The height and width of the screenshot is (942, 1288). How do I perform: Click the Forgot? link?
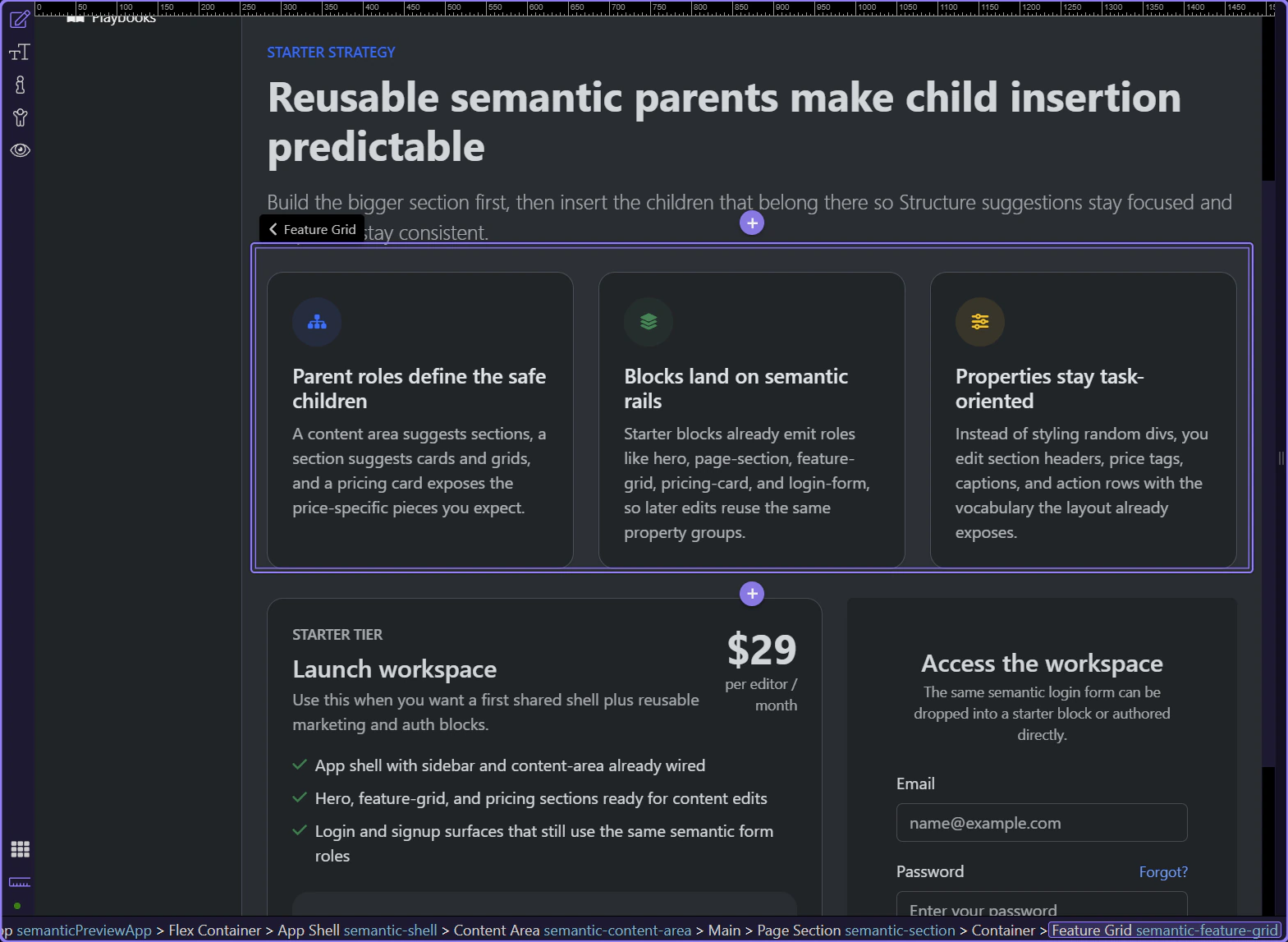1162,872
